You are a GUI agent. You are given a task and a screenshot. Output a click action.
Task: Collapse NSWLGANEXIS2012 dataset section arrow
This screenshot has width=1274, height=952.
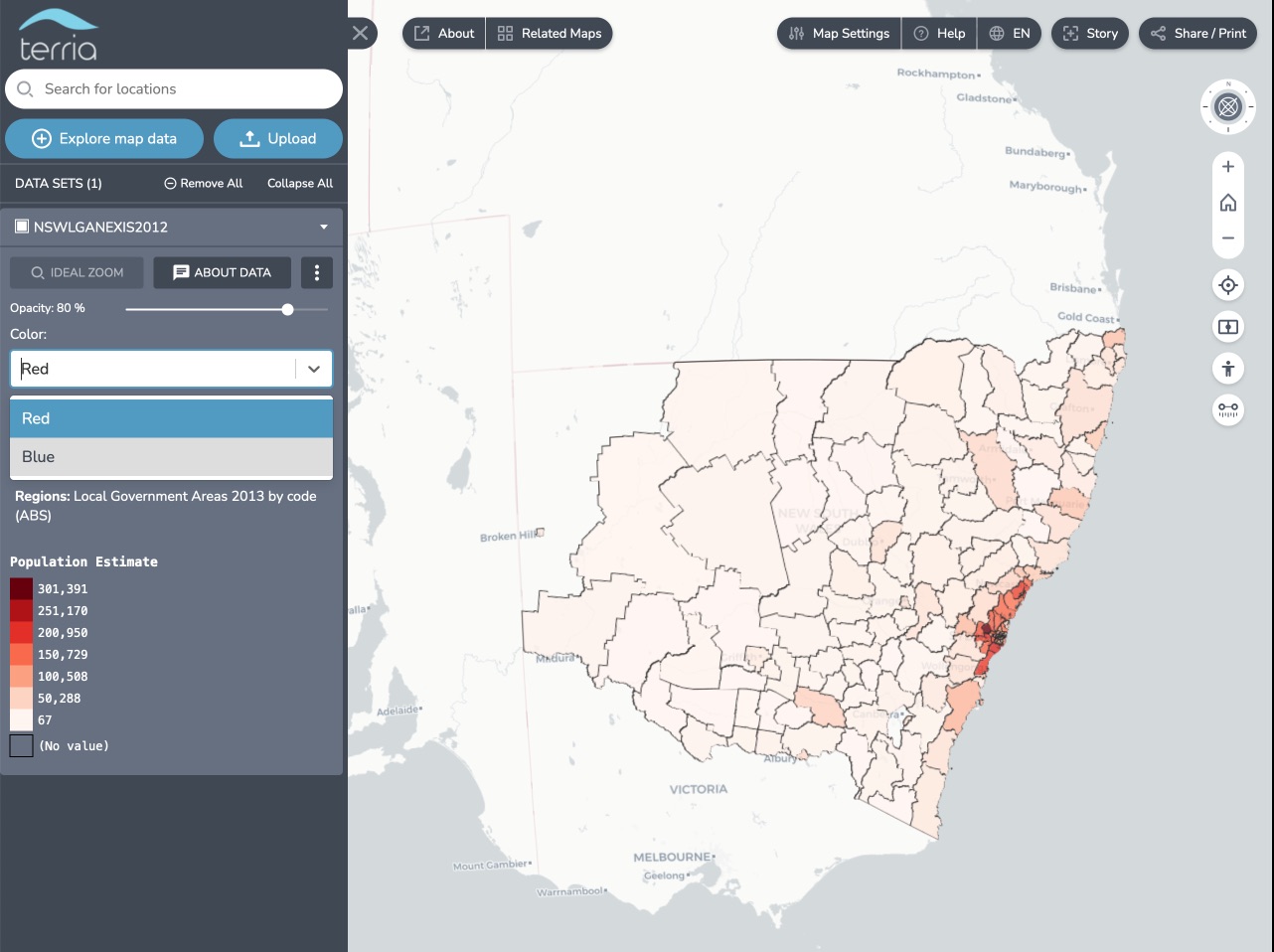pos(323,228)
